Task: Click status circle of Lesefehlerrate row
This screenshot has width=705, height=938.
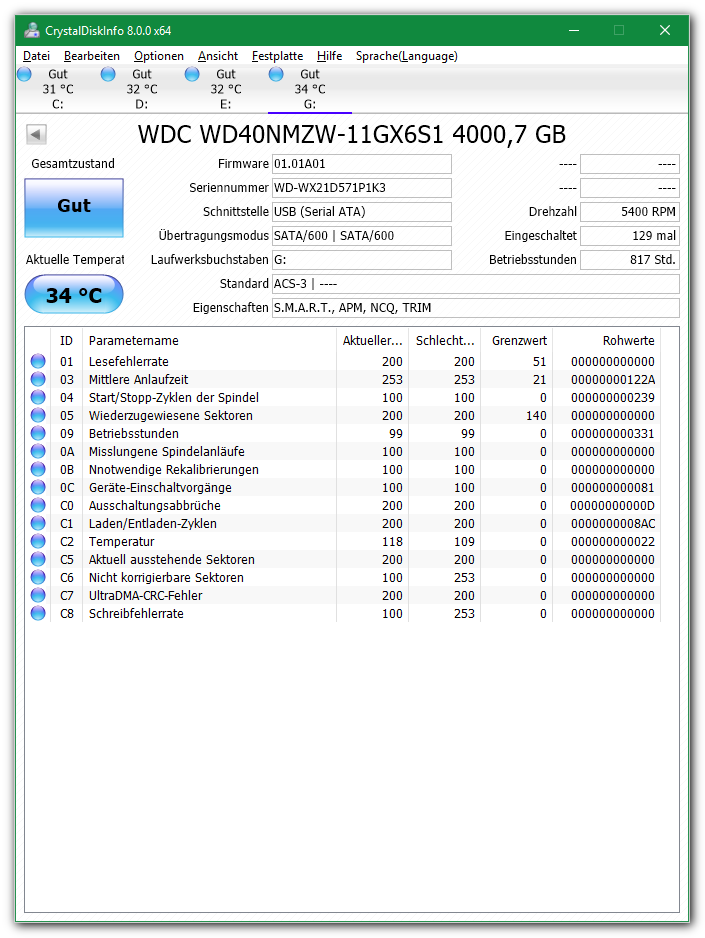Action: tap(38, 361)
